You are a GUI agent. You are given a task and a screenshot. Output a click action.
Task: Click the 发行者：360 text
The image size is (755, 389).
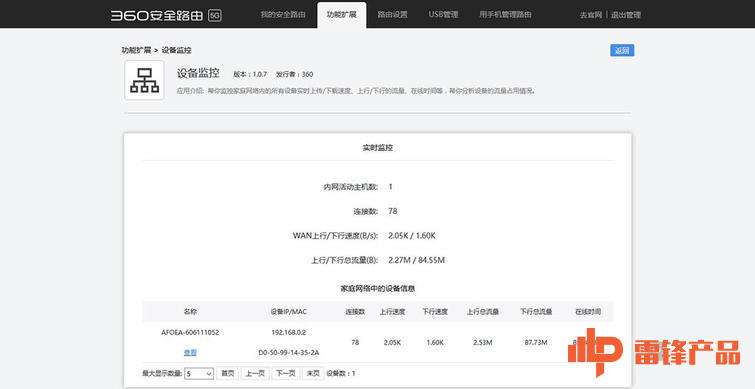[x=294, y=74]
